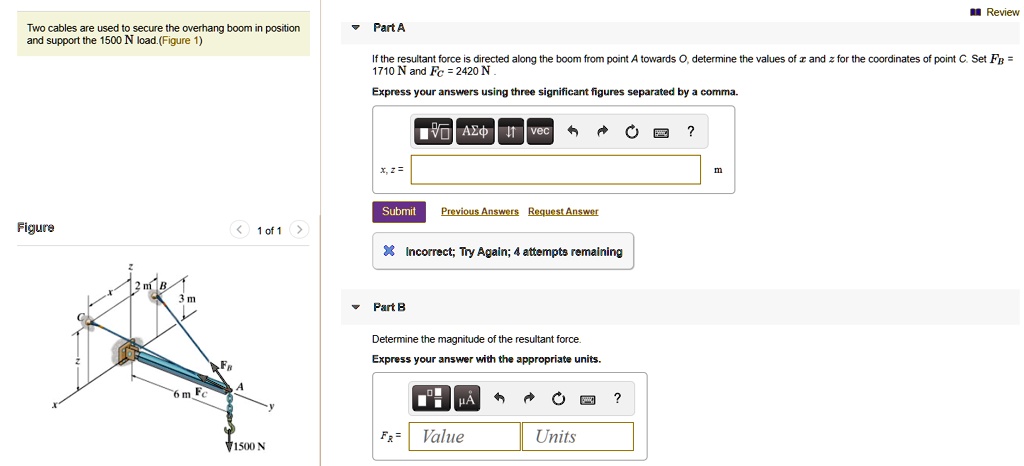Open the µÅ units symbols palette
1024x466 pixels.
(x=467, y=398)
